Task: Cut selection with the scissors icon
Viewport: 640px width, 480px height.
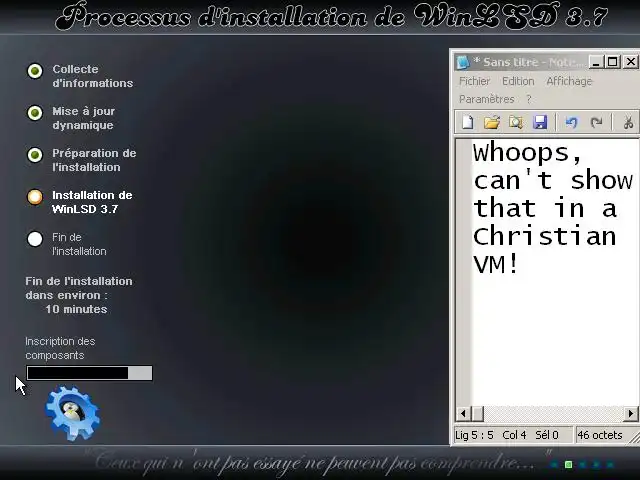Action: click(628, 122)
